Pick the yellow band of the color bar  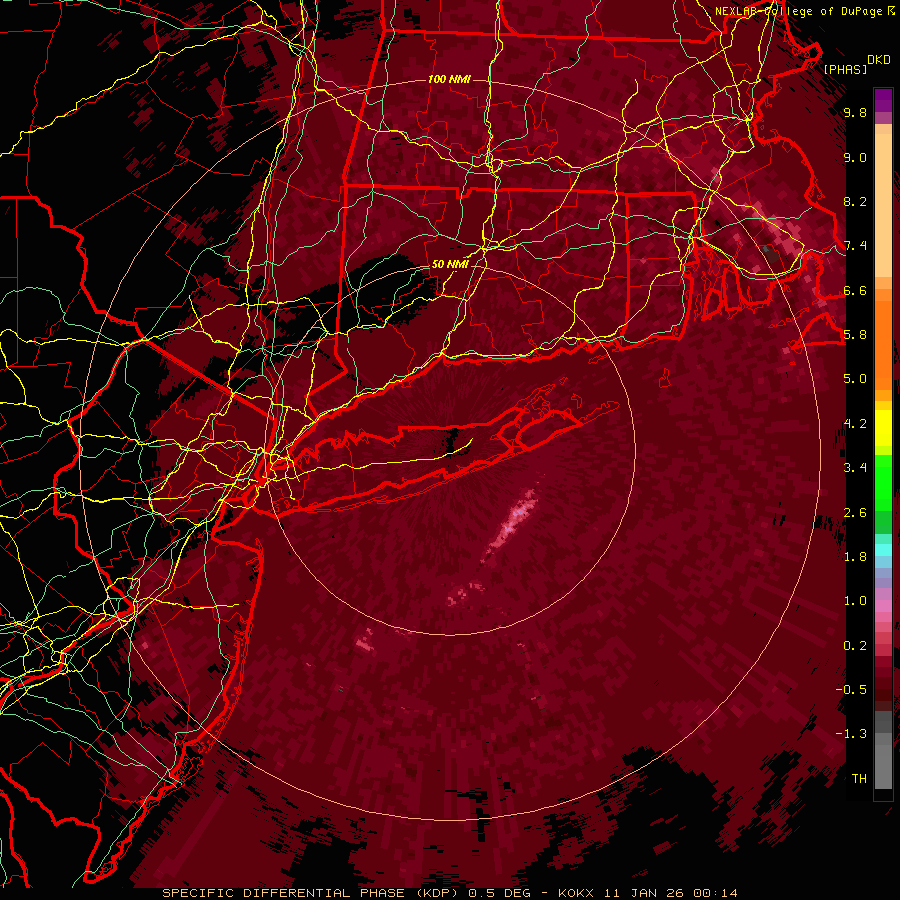[x=883, y=428]
